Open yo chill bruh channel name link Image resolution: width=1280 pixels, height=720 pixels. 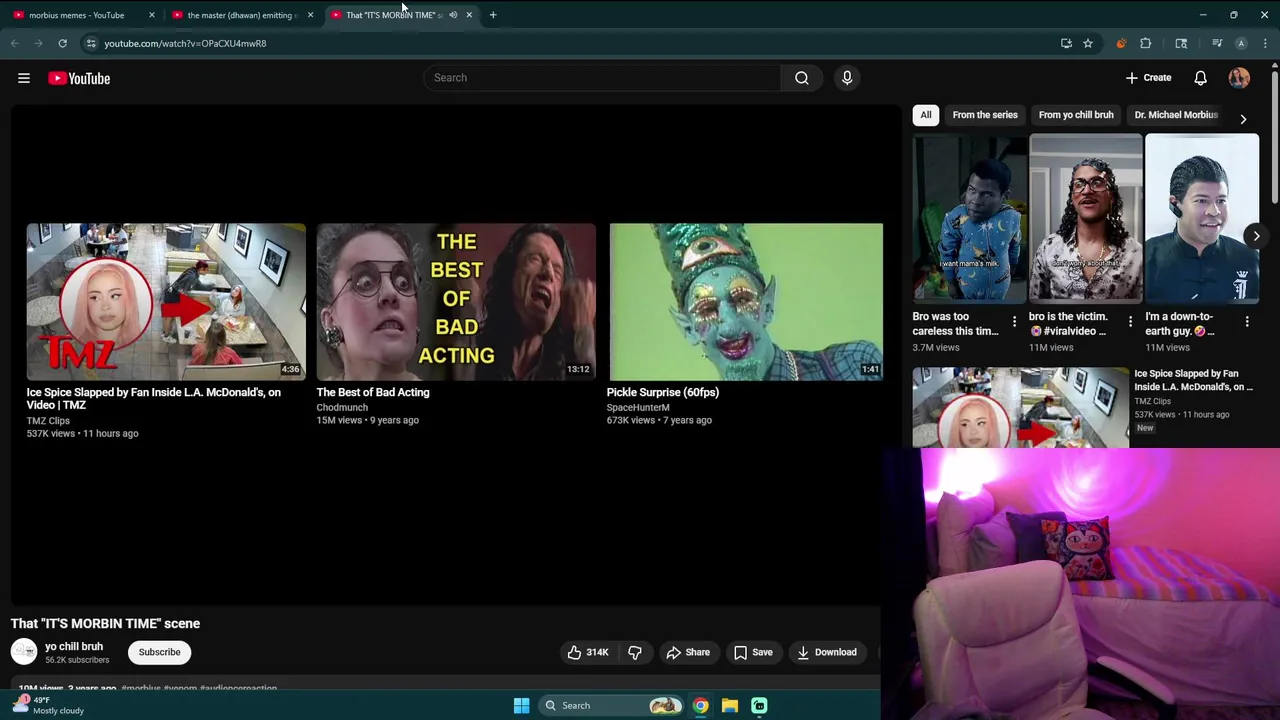point(74,646)
